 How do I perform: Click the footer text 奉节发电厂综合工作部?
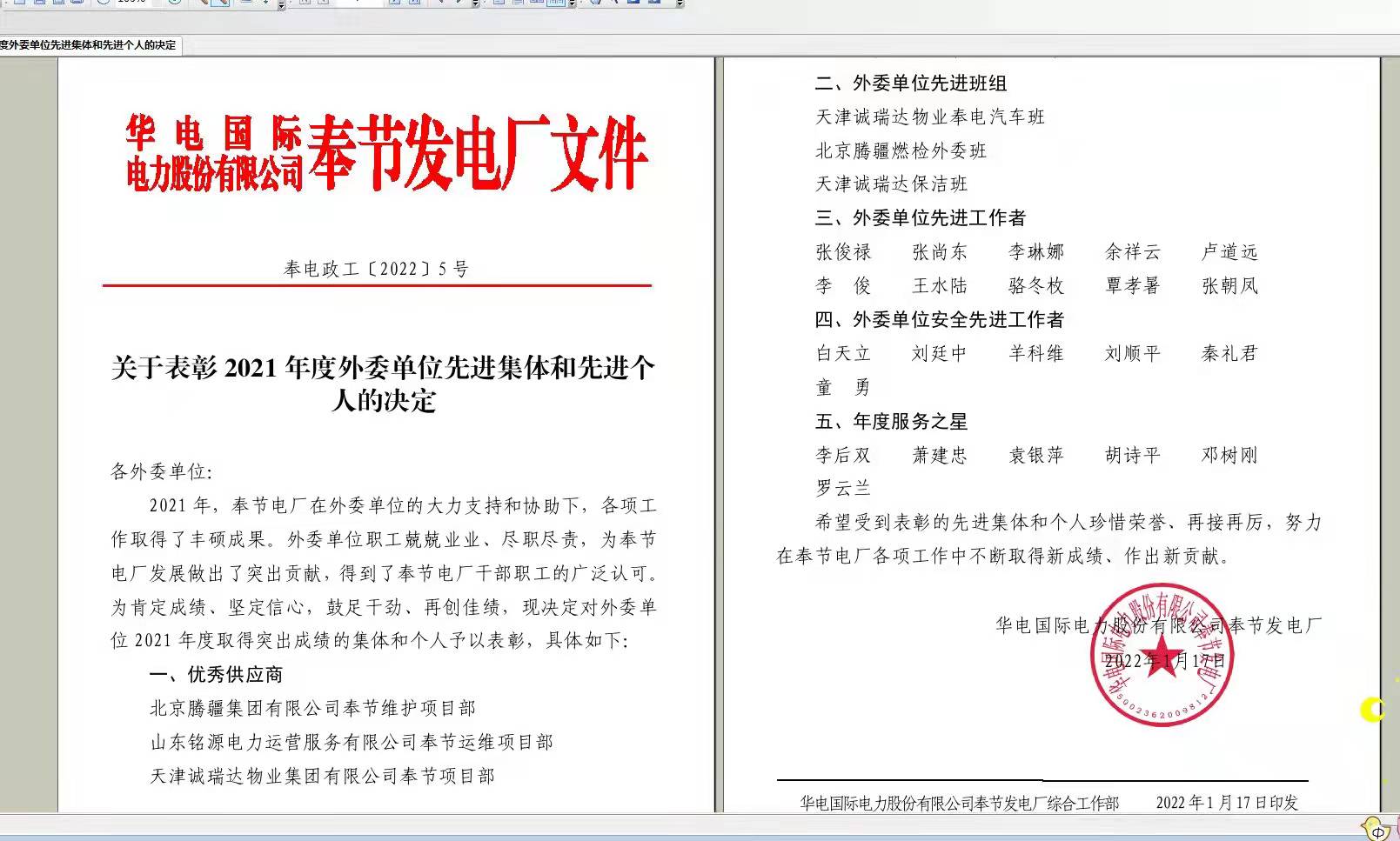tap(1048, 803)
